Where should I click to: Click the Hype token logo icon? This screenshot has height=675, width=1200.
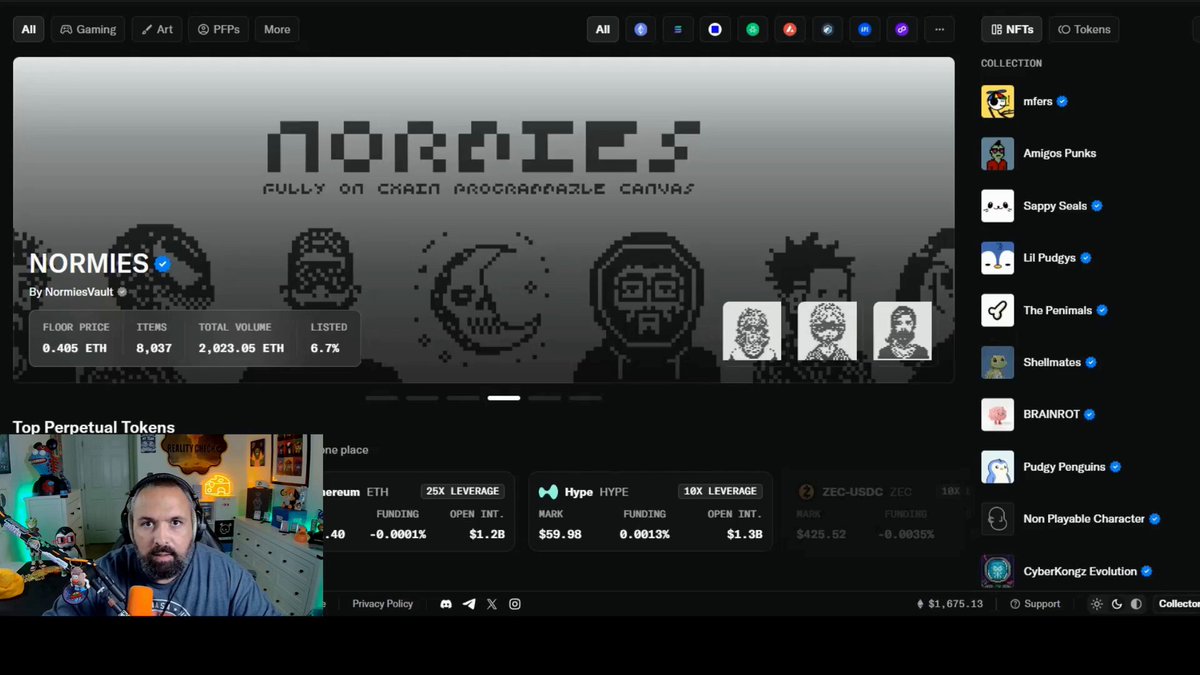pyautogui.click(x=548, y=492)
